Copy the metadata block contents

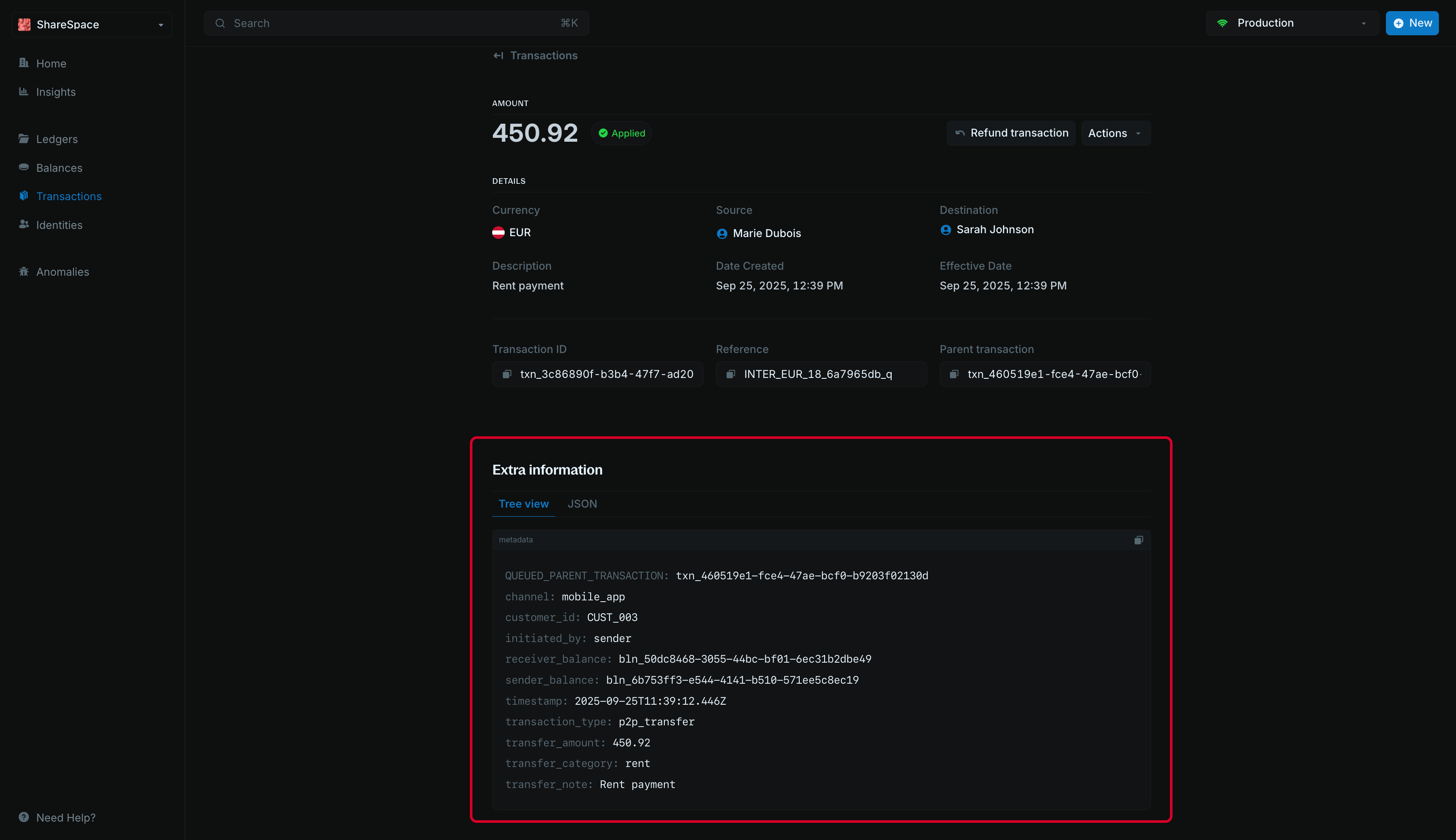pyautogui.click(x=1138, y=540)
